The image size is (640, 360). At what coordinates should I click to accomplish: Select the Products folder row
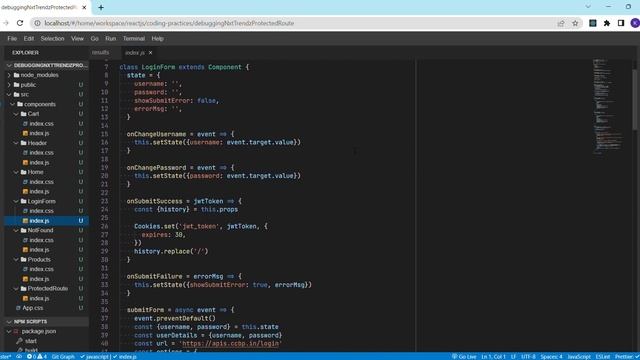[47, 260]
